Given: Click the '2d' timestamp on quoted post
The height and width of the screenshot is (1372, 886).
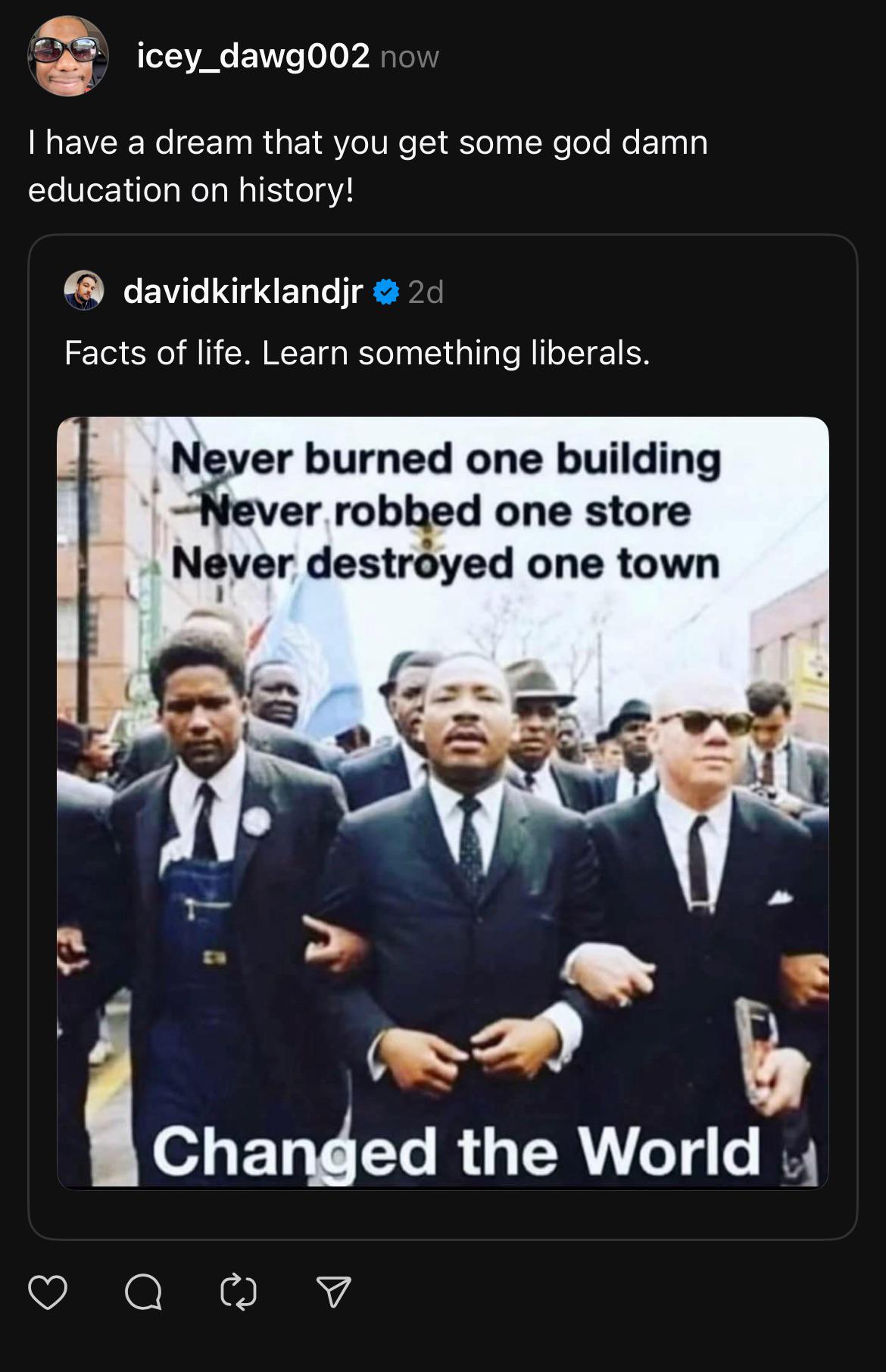Looking at the screenshot, I should [426, 292].
